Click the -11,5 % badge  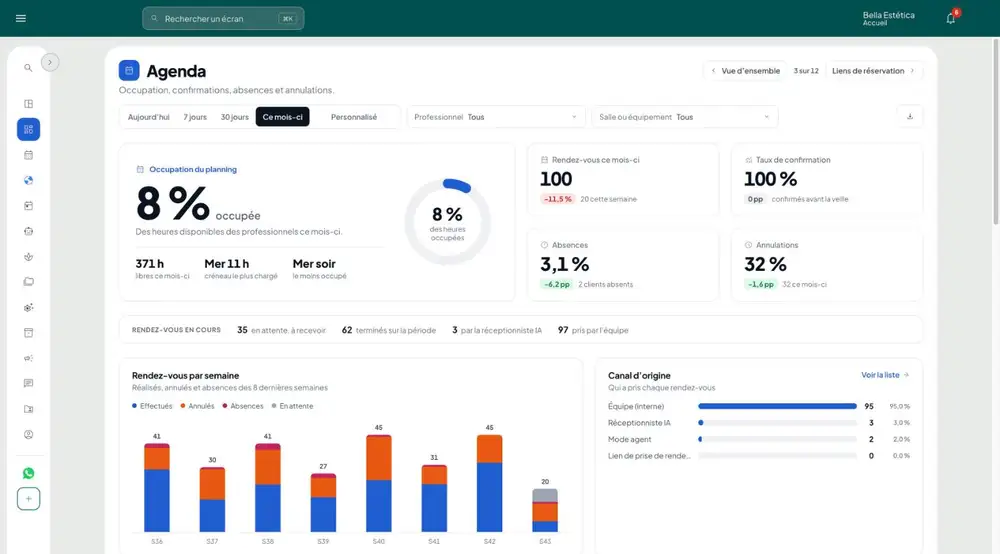557,199
